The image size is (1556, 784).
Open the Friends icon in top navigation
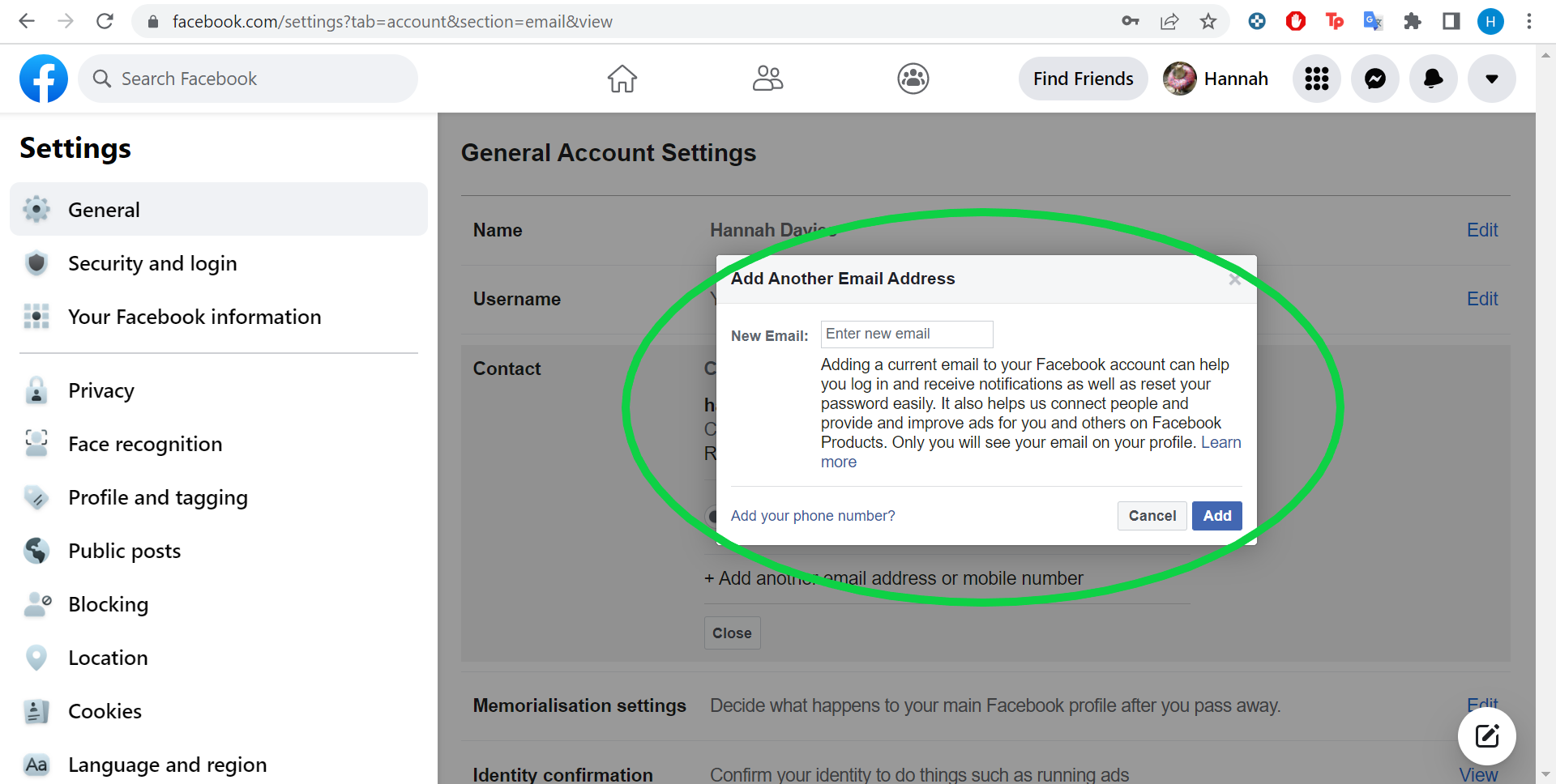point(767,79)
